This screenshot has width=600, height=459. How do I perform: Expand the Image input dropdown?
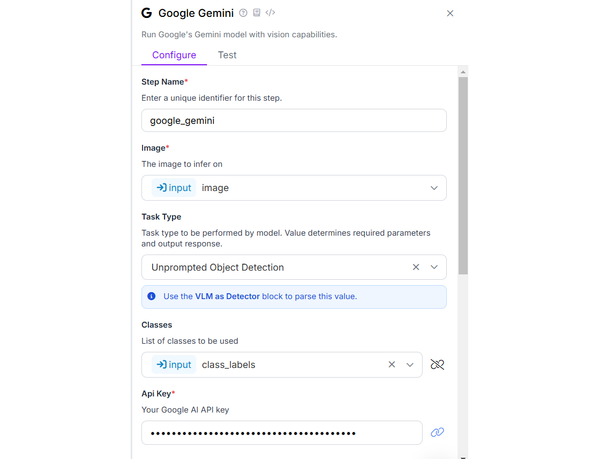[434, 188]
